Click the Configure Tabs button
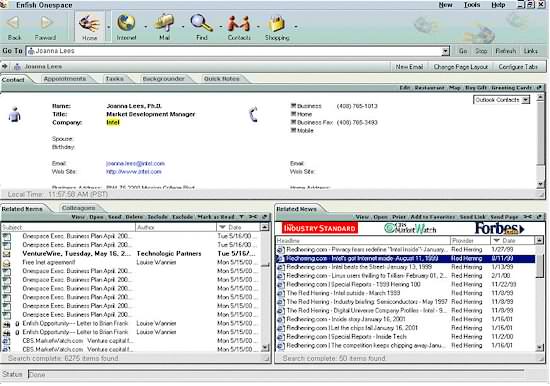The height and width of the screenshot is (386, 550). click(518, 67)
